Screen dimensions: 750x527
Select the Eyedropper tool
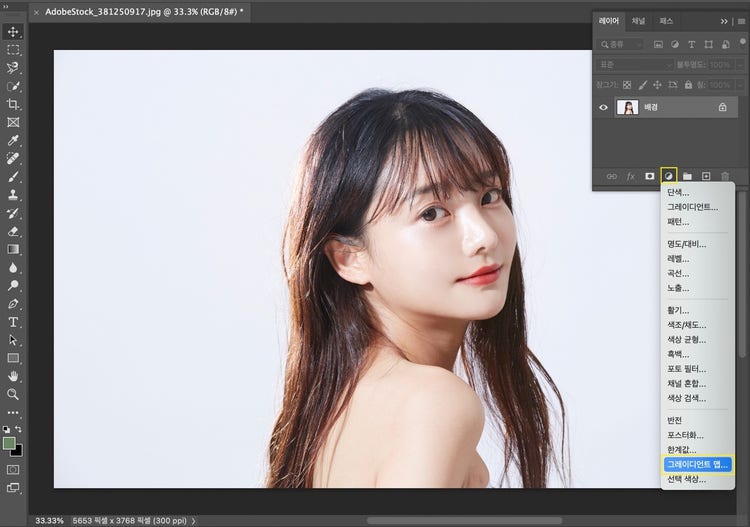13,140
